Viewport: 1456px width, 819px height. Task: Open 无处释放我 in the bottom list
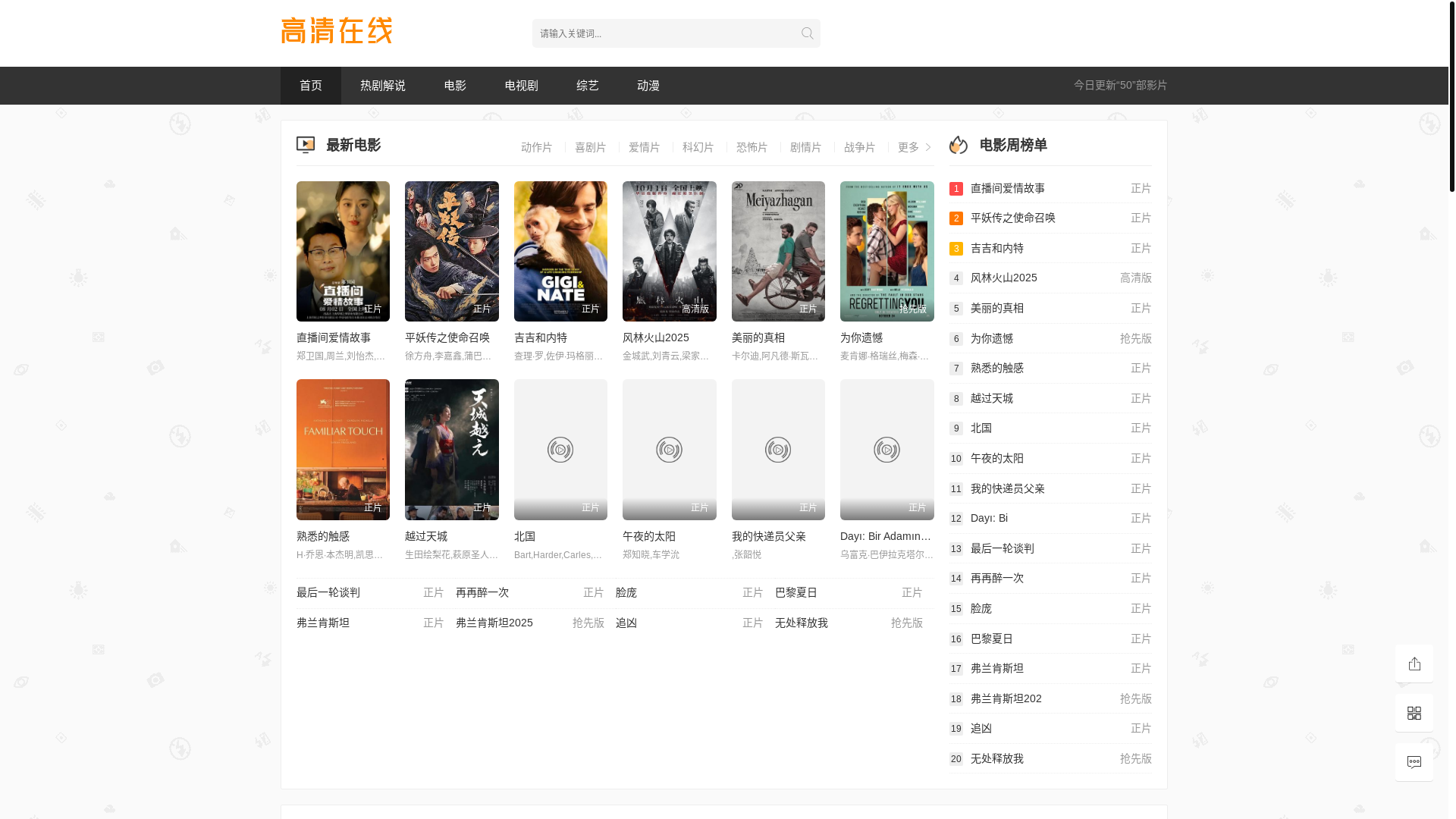tap(802, 623)
